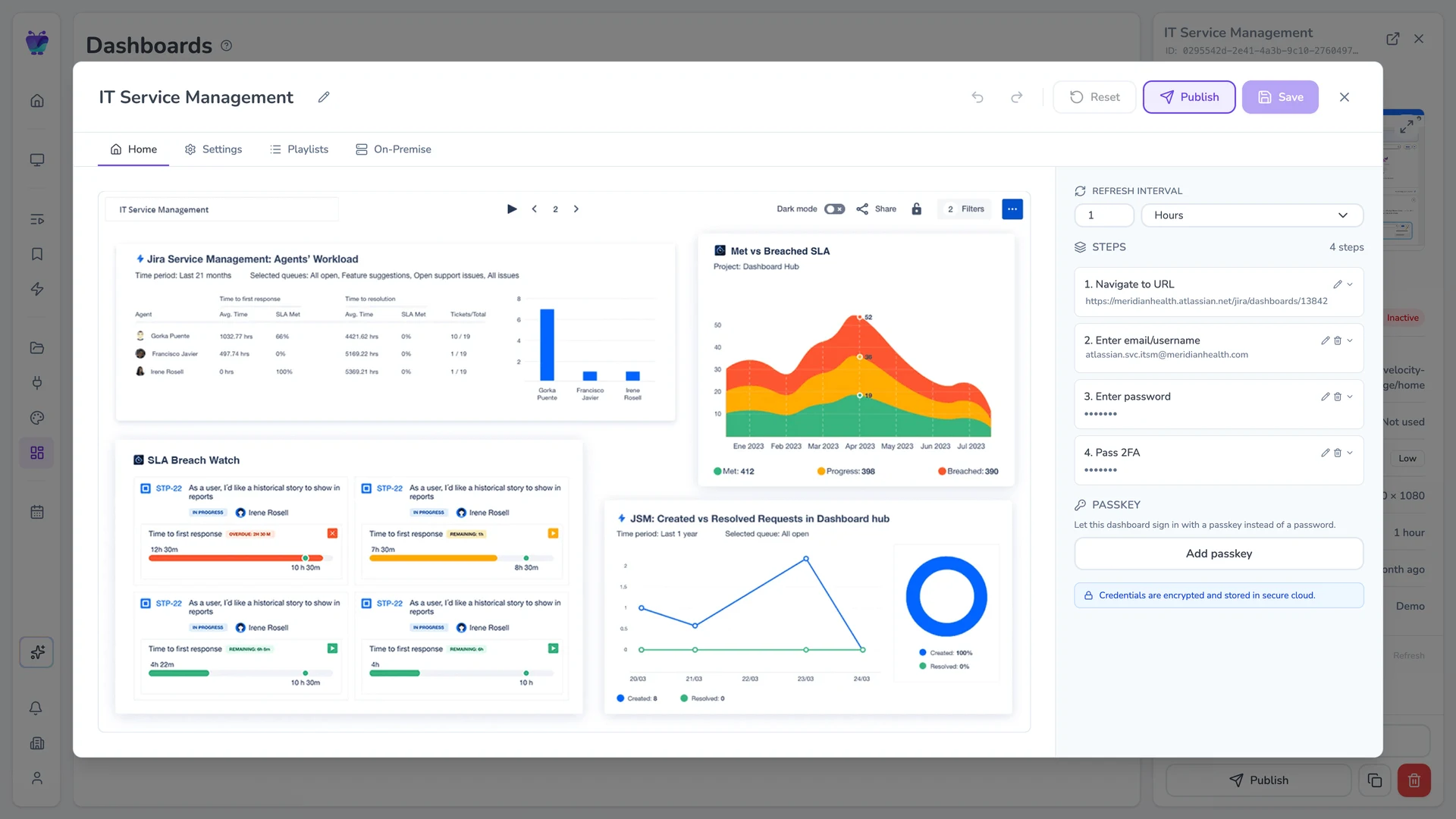
Task: Delete the Enter email/username step
Action: tap(1338, 340)
